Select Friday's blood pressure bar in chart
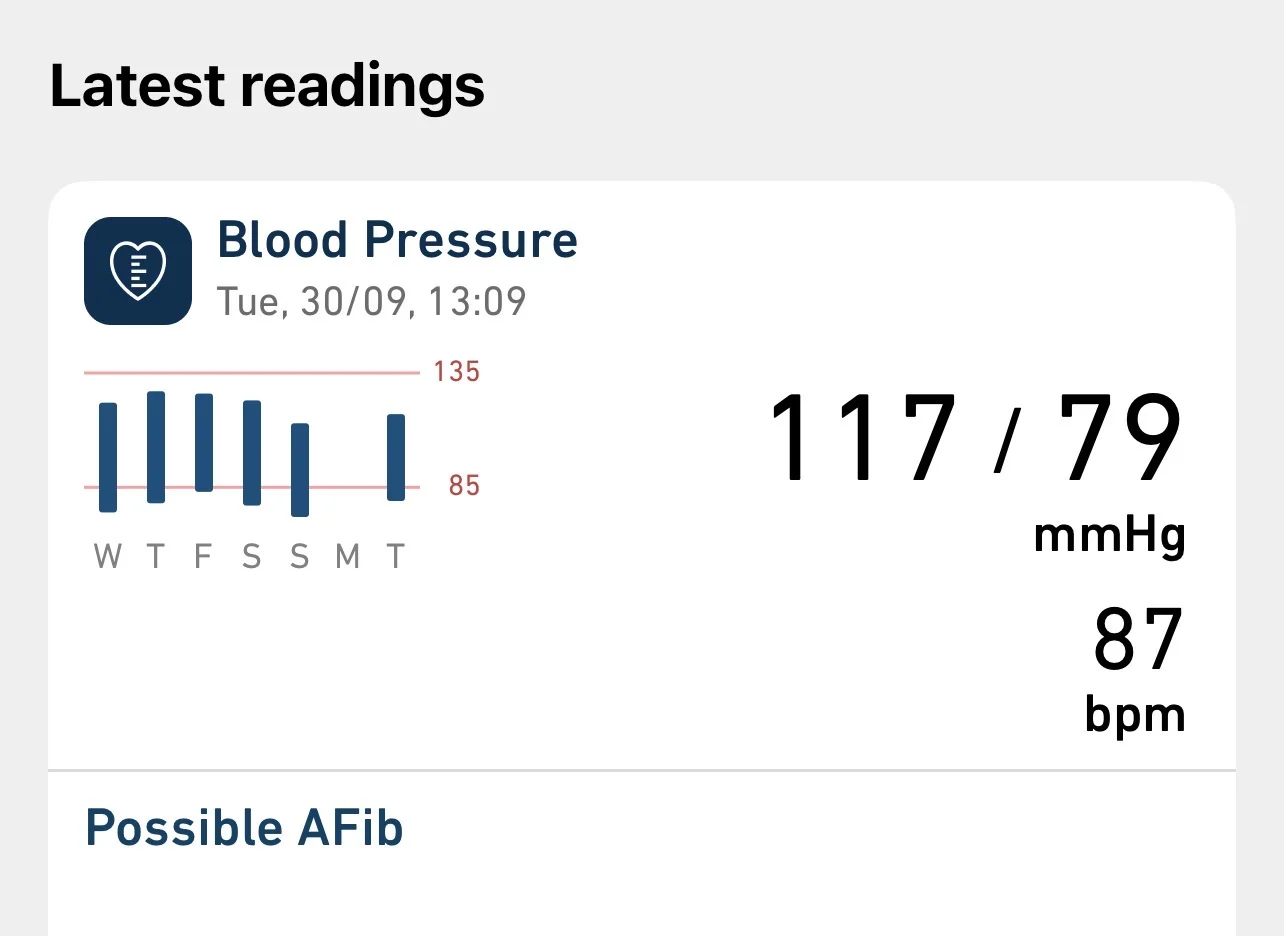The height and width of the screenshot is (936, 1284). point(204,442)
